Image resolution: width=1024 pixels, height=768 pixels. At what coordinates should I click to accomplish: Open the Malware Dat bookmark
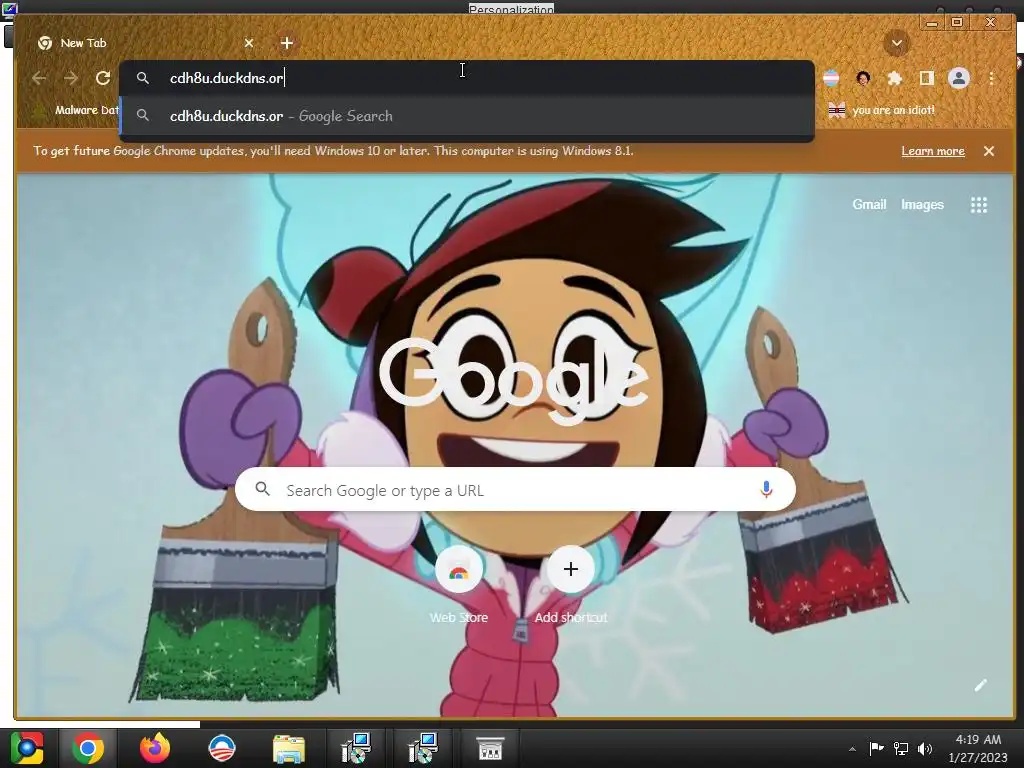tap(77, 110)
